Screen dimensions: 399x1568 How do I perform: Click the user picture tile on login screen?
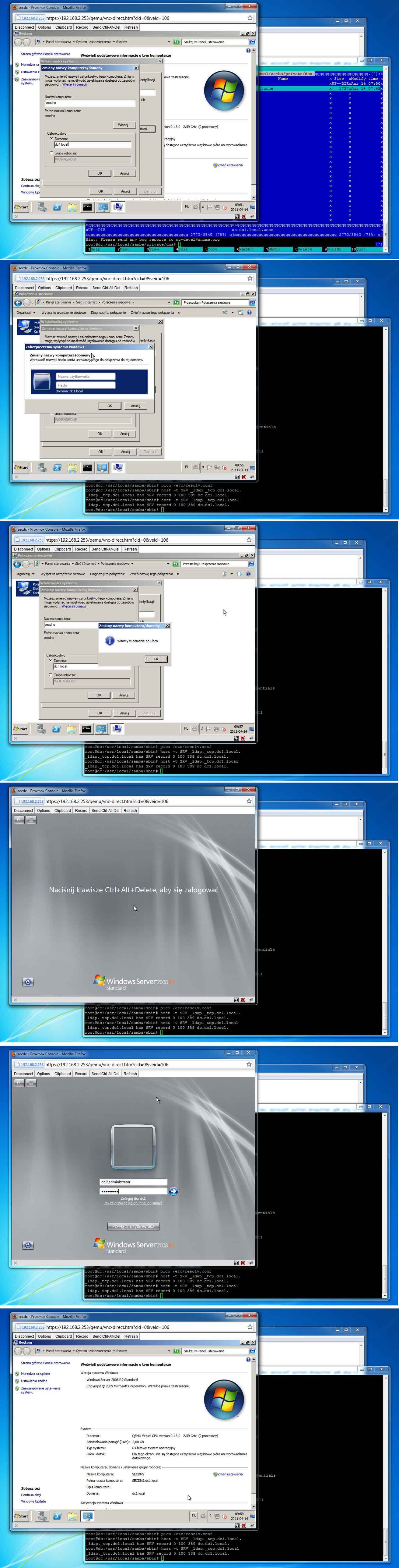tap(133, 1147)
